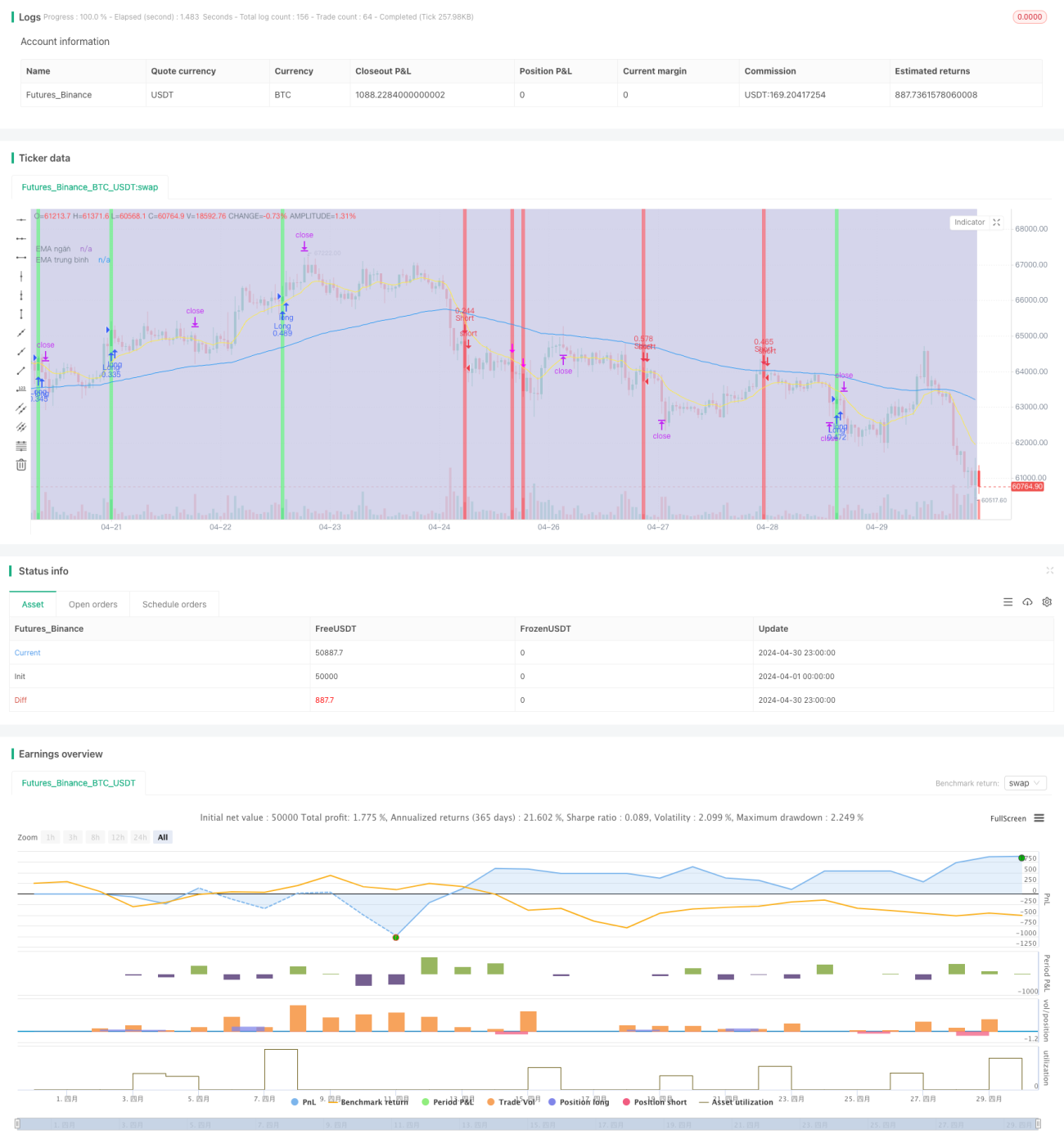The width and height of the screenshot is (1064, 1148).
Task: Open the Status info list menu icon
Action: tap(1008, 602)
